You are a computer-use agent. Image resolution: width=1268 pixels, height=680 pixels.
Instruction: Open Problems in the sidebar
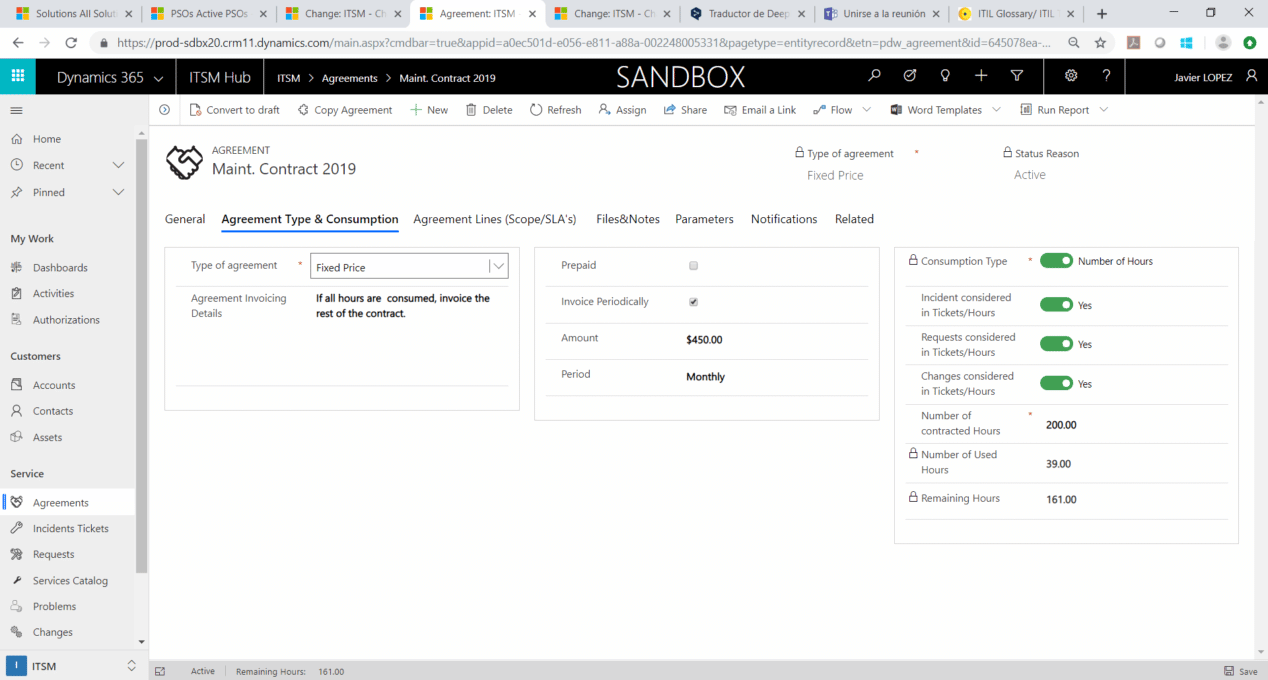tap(54, 606)
